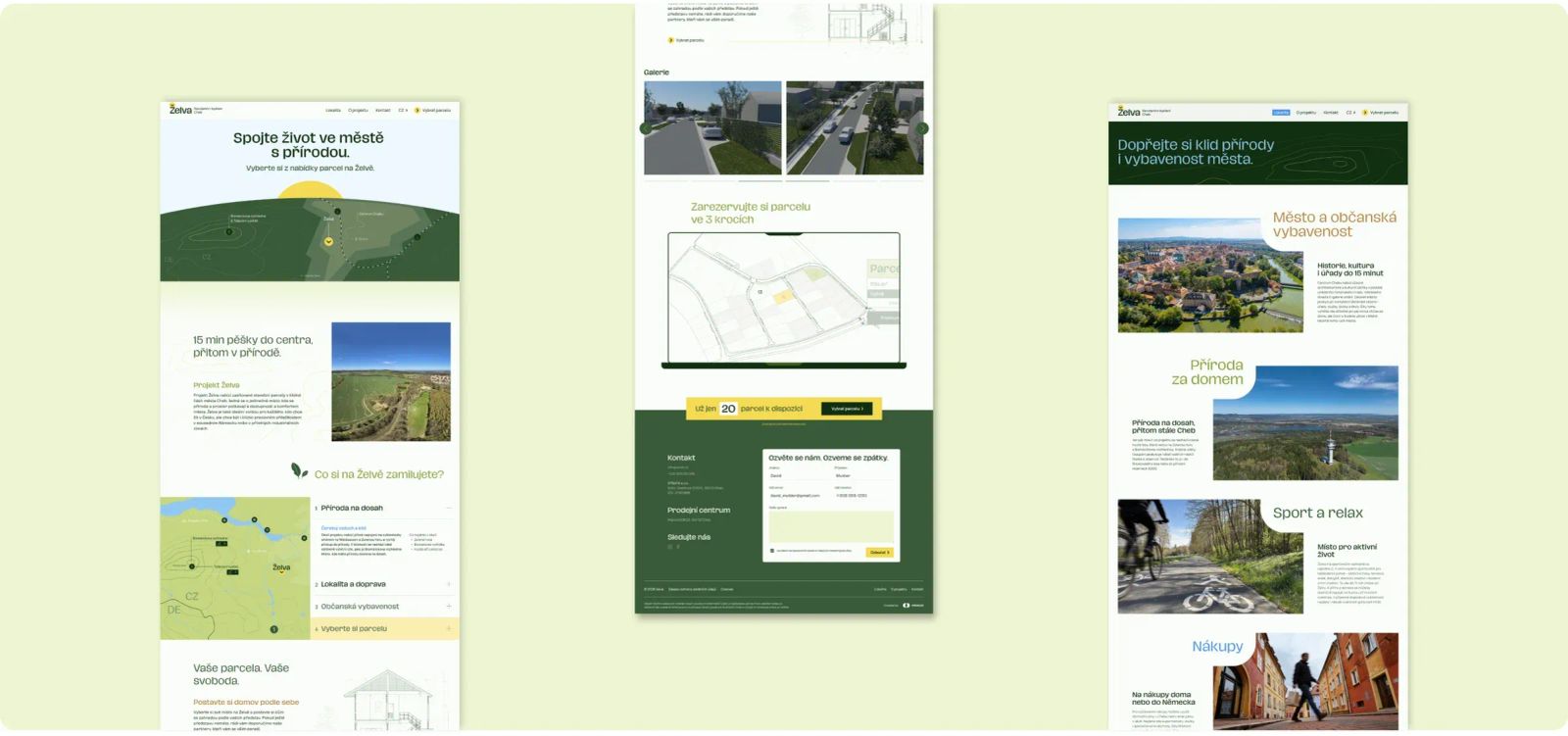Click the yellow icon beside Vybrat parcelu in the left mockup header
This screenshot has width=1568, height=736.
click(417, 111)
